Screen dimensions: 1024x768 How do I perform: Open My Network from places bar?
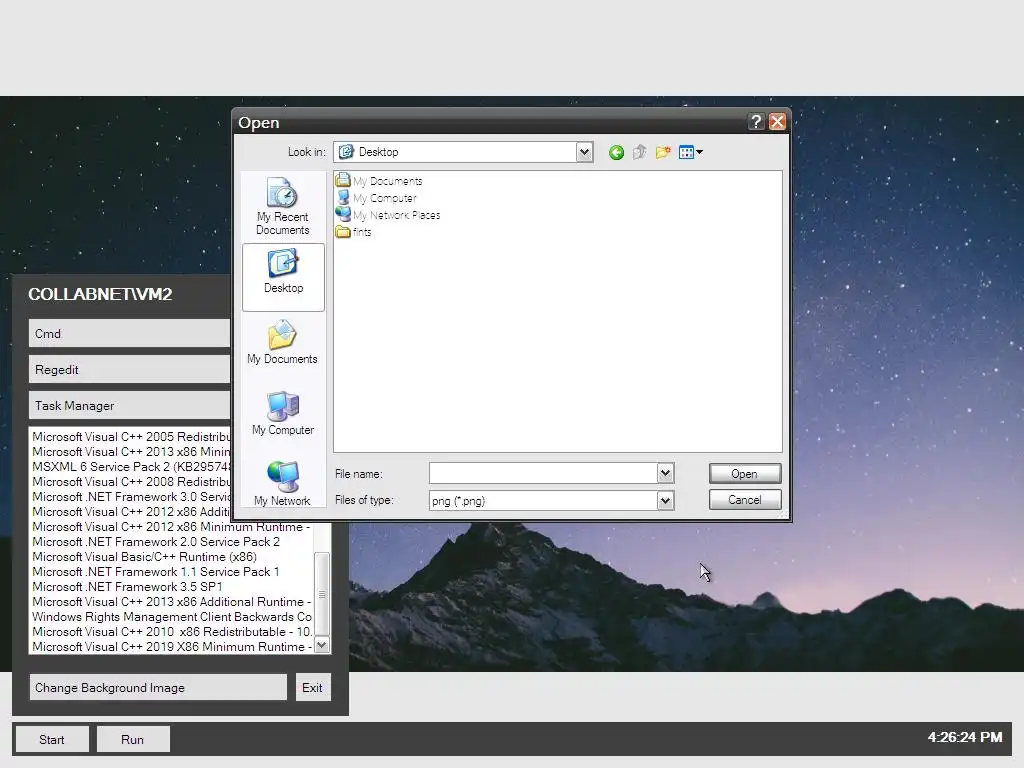click(x=282, y=483)
